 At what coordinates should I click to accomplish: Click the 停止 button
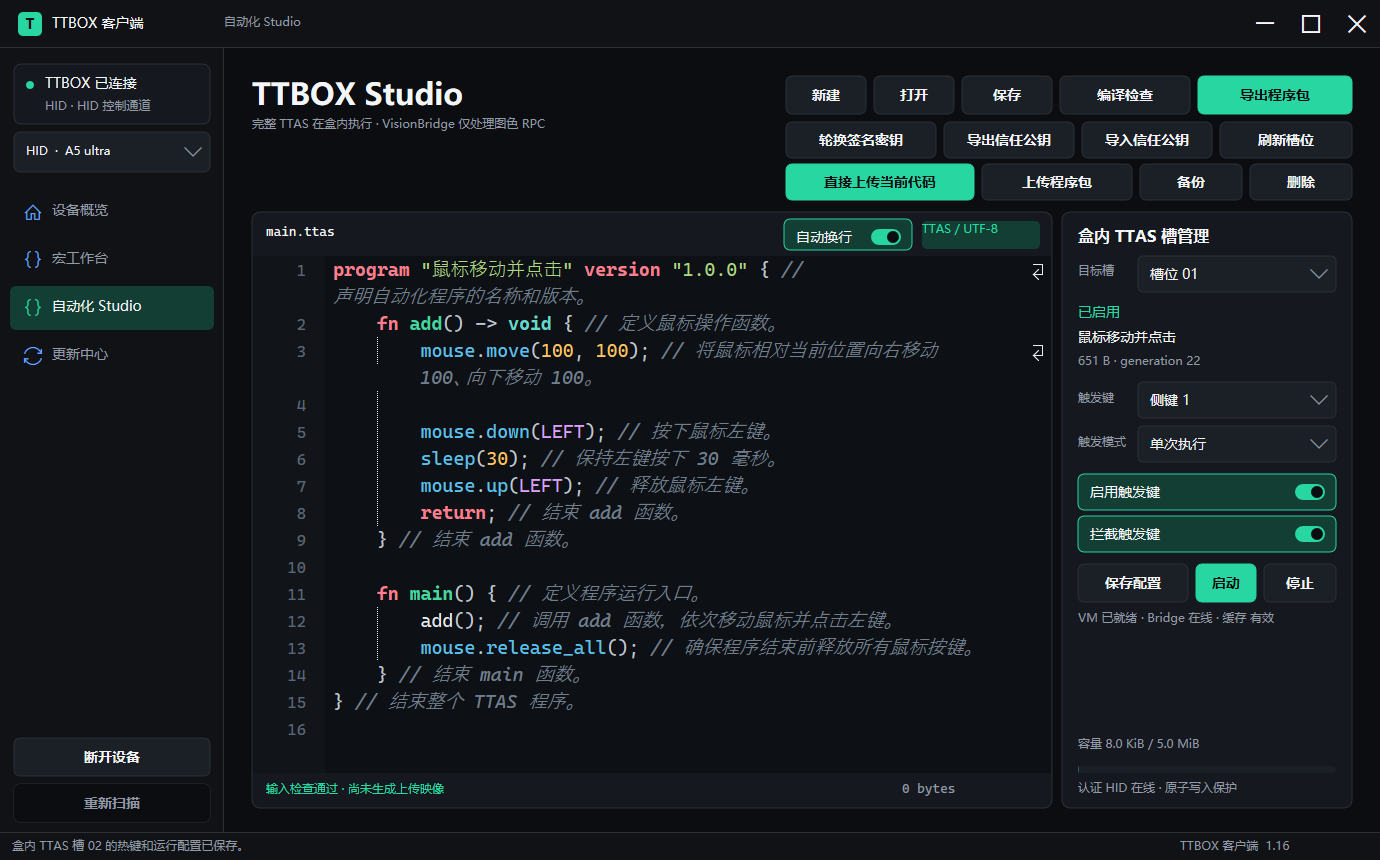pyautogui.click(x=1300, y=583)
